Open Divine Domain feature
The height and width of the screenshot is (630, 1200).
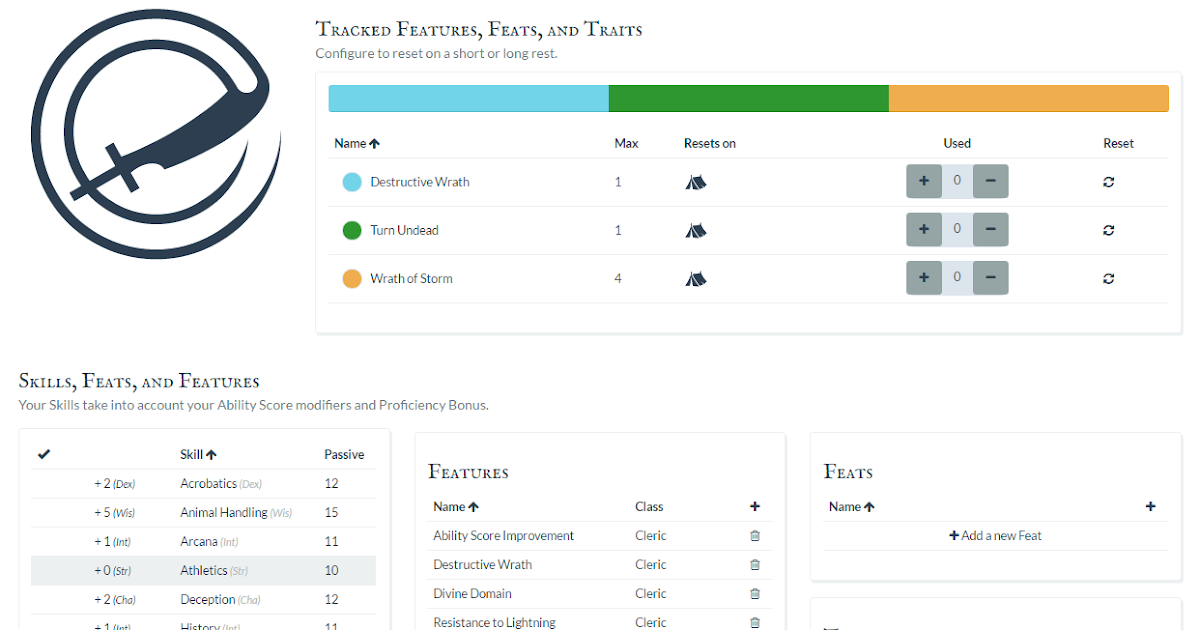click(472, 594)
